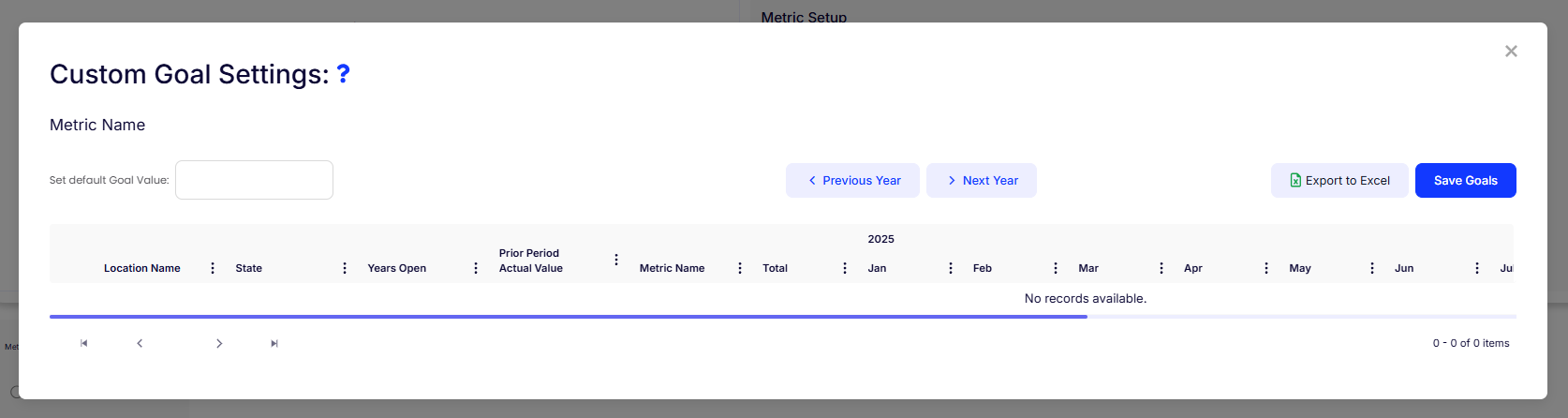Go to the first page of results

[84, 343]
